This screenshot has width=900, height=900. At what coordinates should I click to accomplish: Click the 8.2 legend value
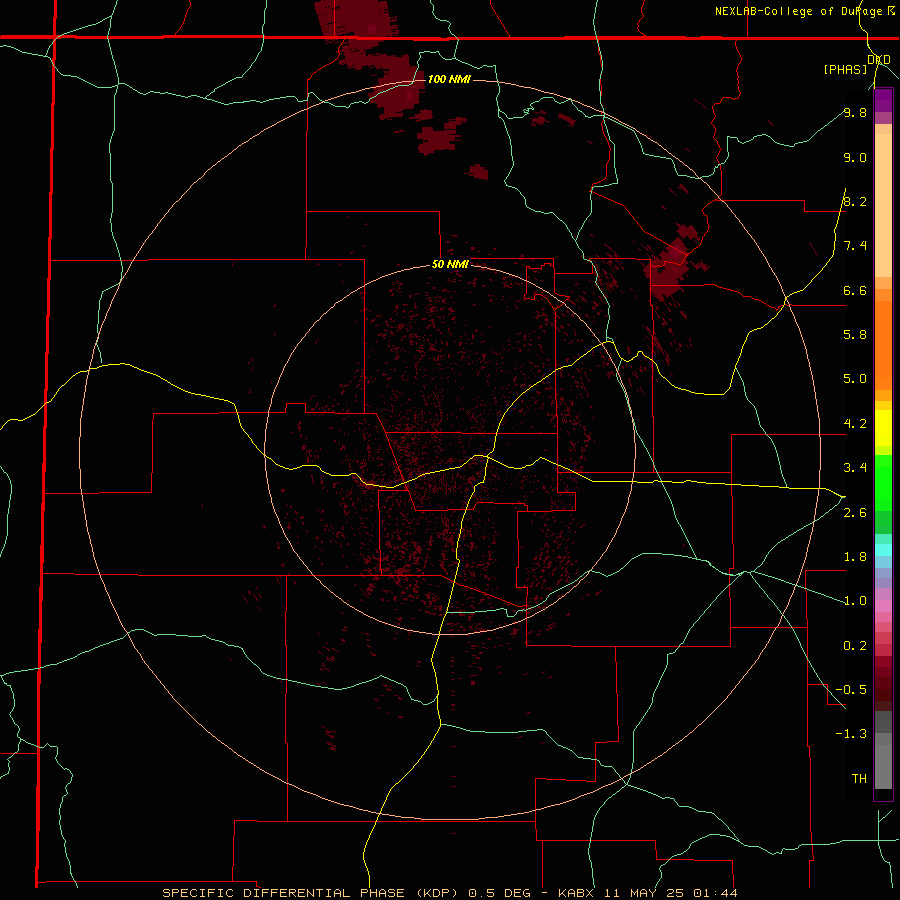pyautogui.click(x=855, y=202)
